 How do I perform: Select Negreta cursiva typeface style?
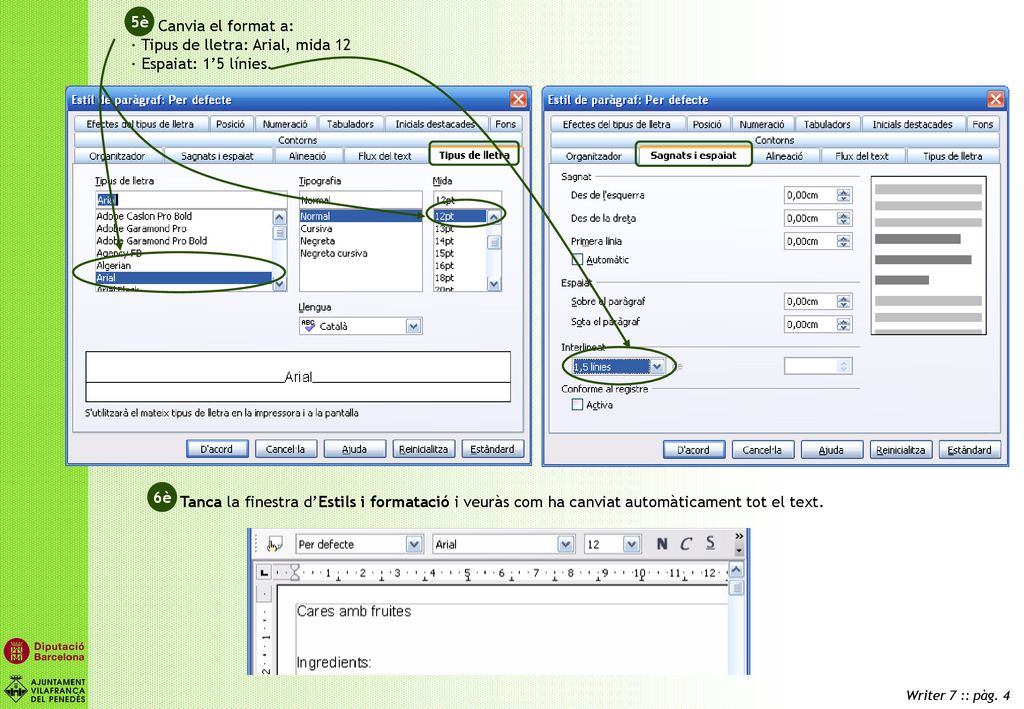point(360,253)
